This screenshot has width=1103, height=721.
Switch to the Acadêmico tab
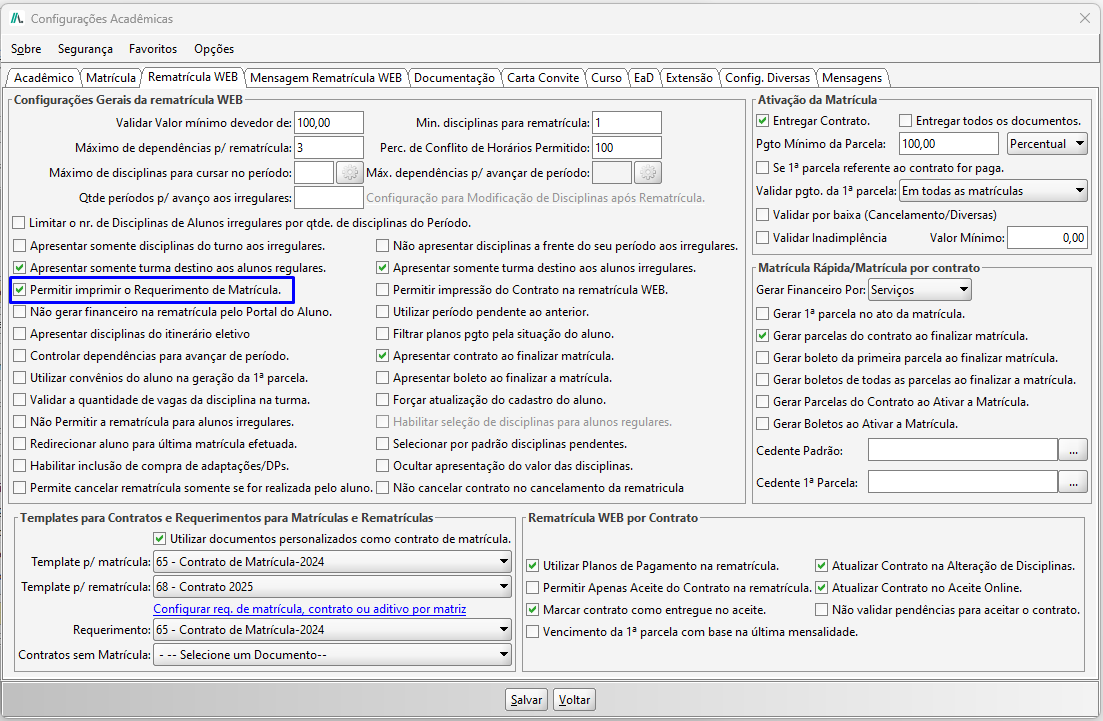pos(44,77)
